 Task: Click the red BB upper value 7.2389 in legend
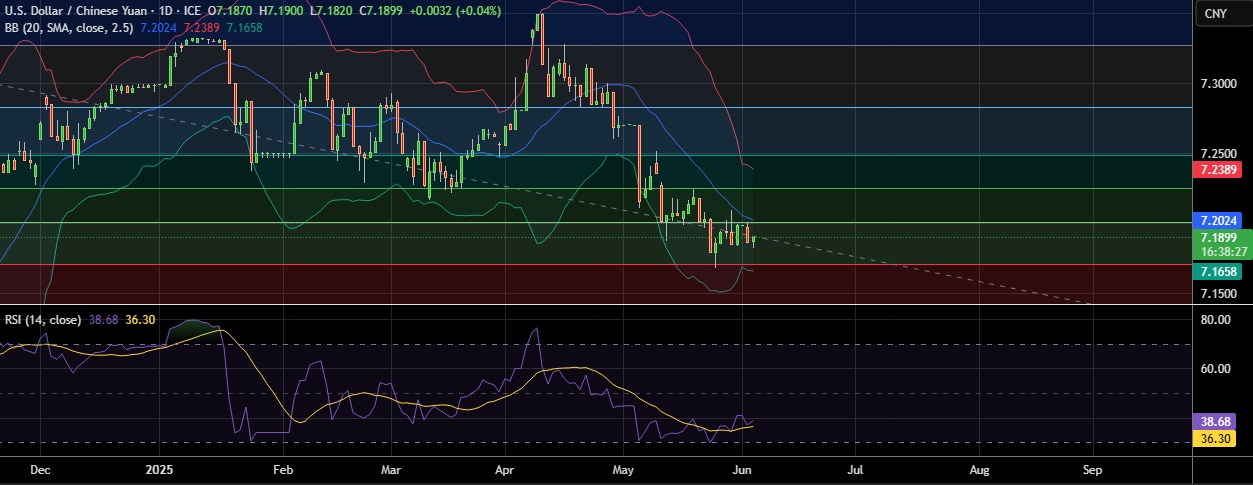click(203, 29)
